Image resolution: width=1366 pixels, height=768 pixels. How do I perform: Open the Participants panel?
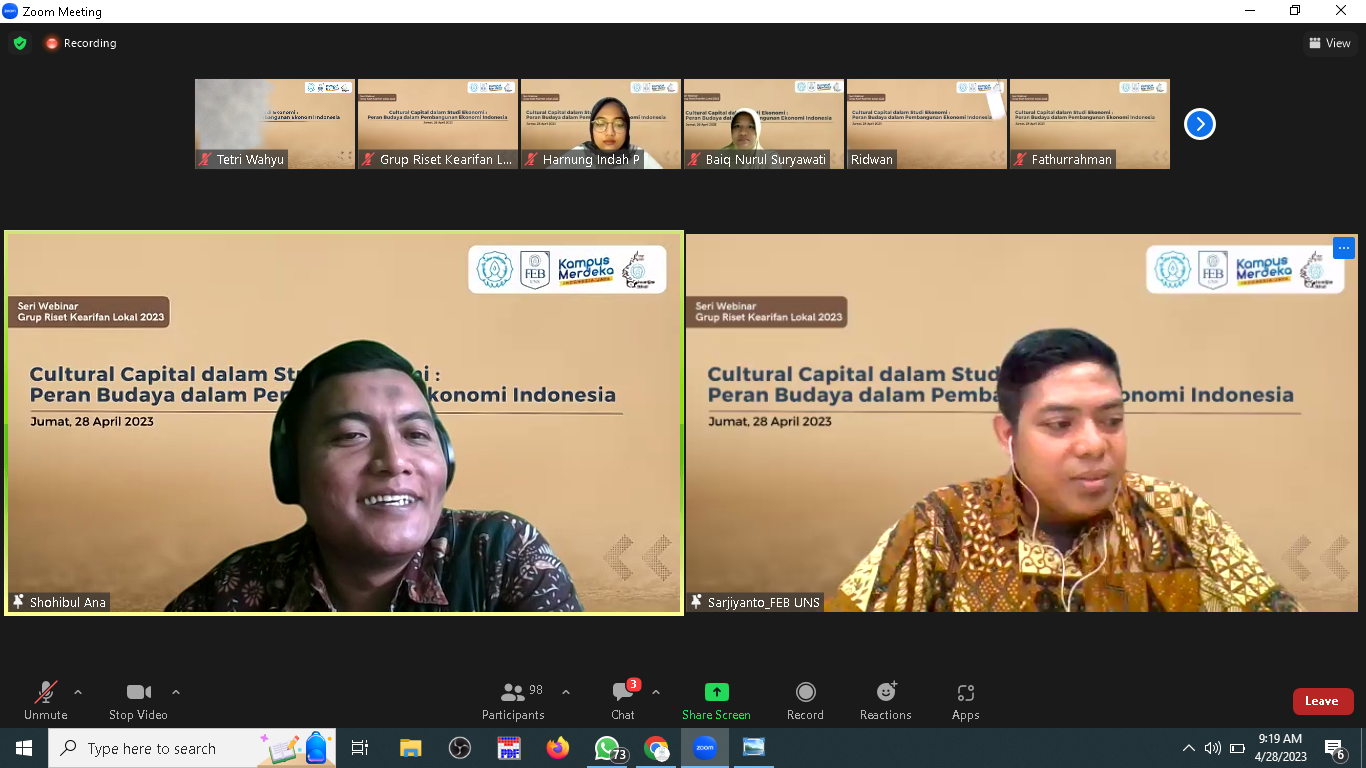513,701
